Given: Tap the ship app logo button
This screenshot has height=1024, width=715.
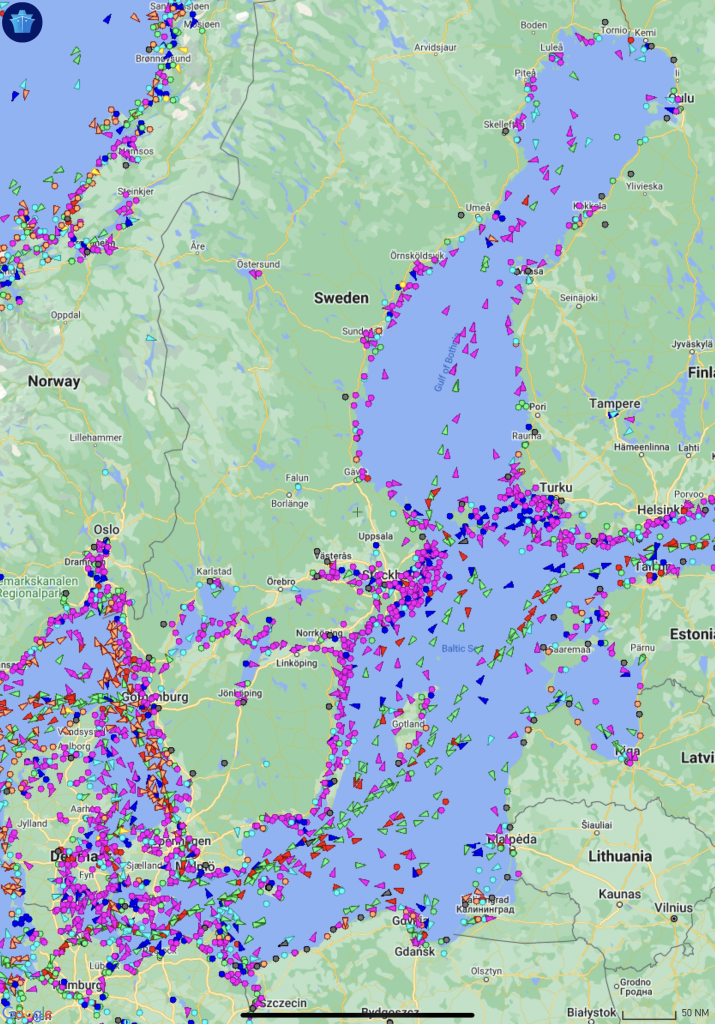Looking at the screenshot, I should [19, 21].
